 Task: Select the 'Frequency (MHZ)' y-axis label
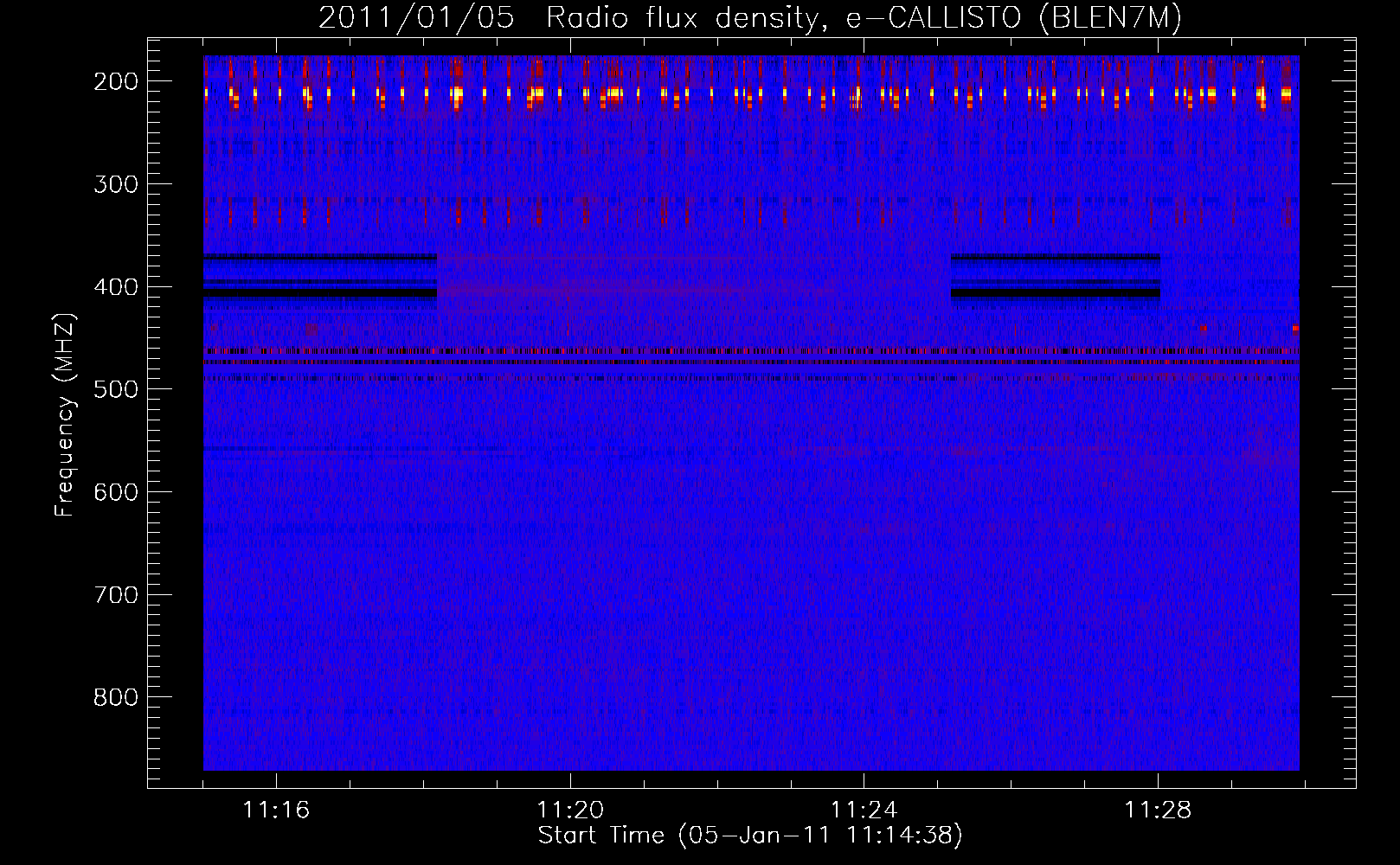point(65,414)
